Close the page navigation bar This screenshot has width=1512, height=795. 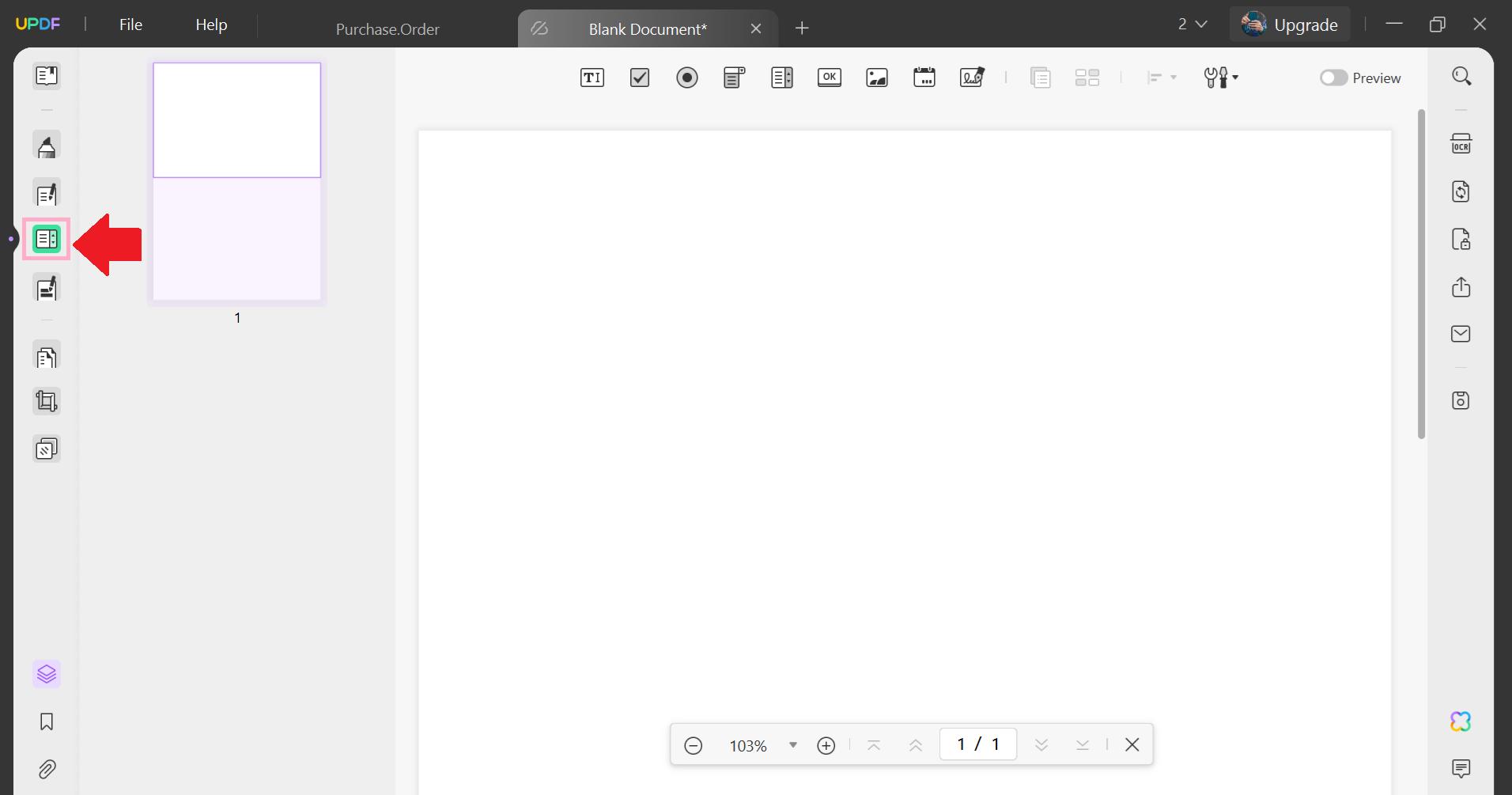1132,745
